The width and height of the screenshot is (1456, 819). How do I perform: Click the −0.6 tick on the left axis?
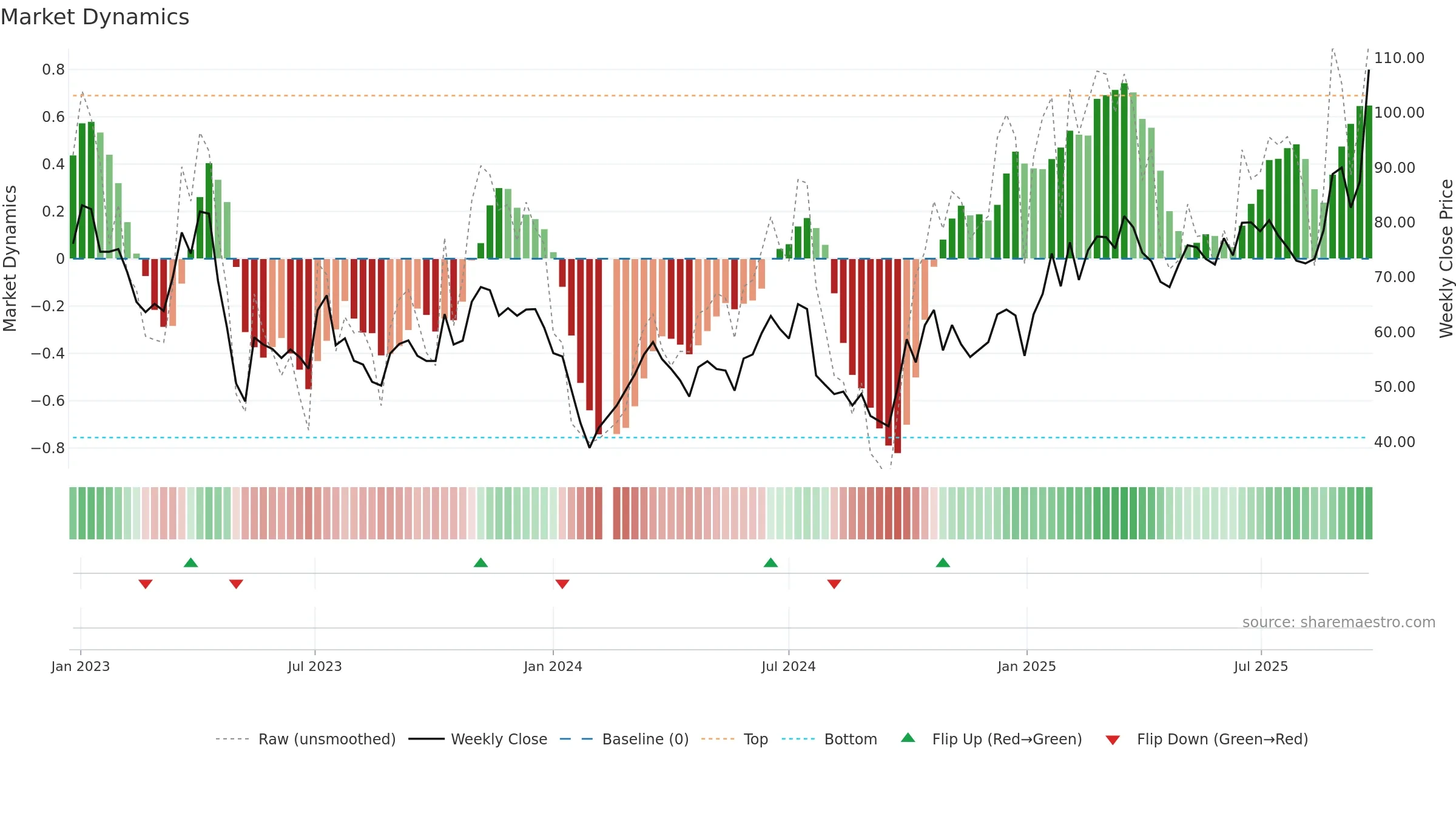pyautogui.click(x=48, y=401)
